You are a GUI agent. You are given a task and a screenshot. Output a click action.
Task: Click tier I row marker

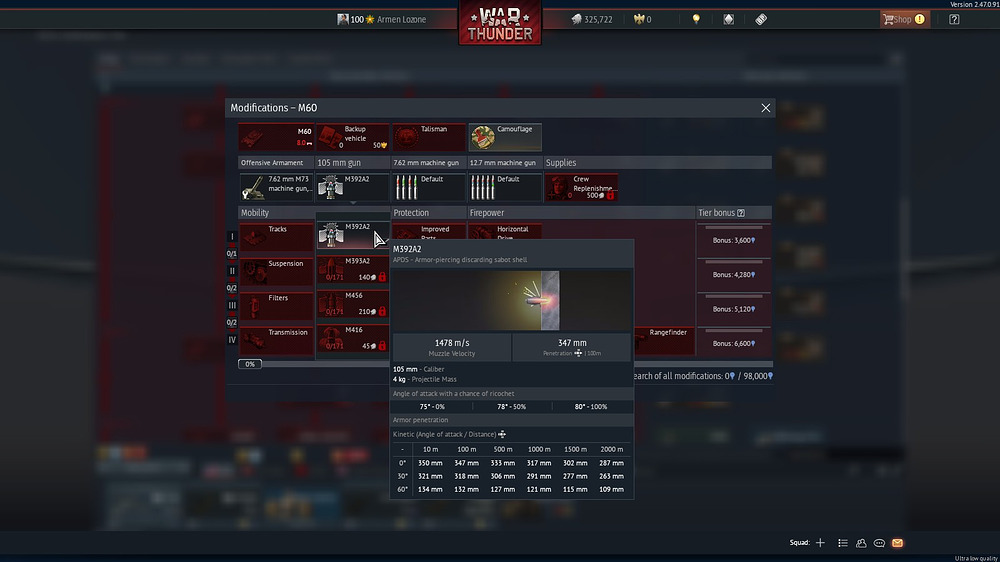(232, 237)
